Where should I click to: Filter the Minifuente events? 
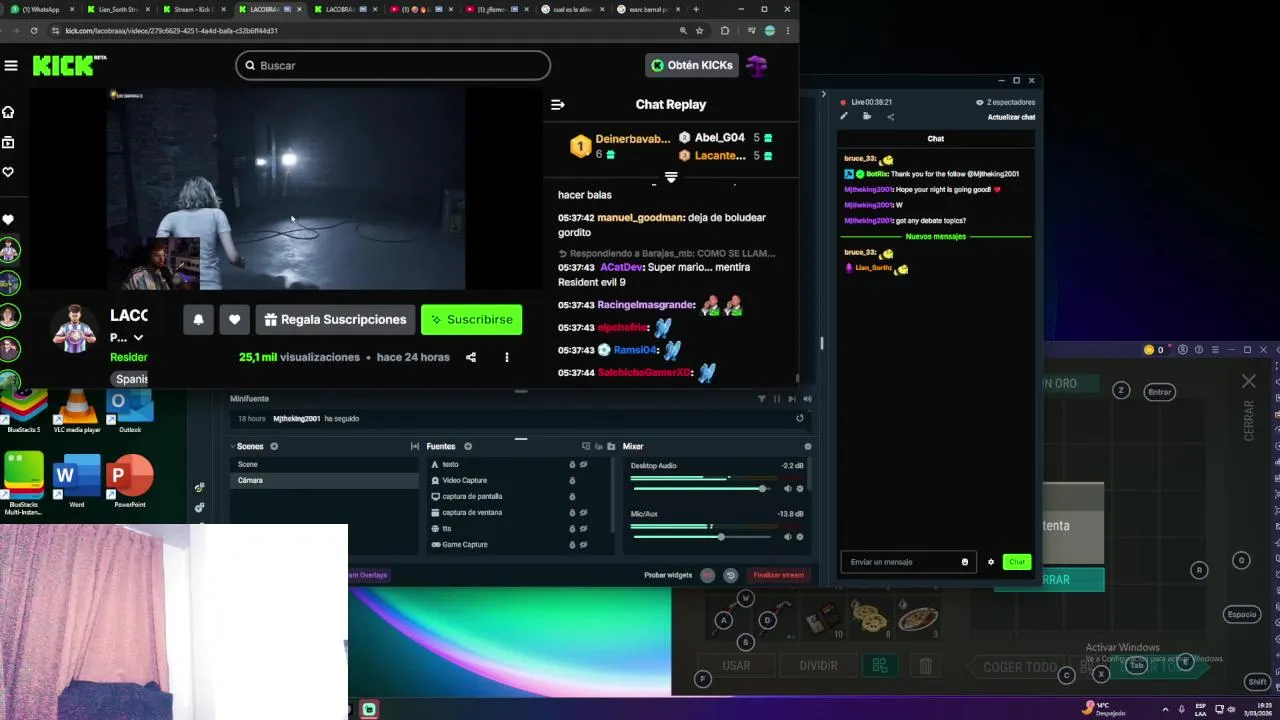pos(762,399)
